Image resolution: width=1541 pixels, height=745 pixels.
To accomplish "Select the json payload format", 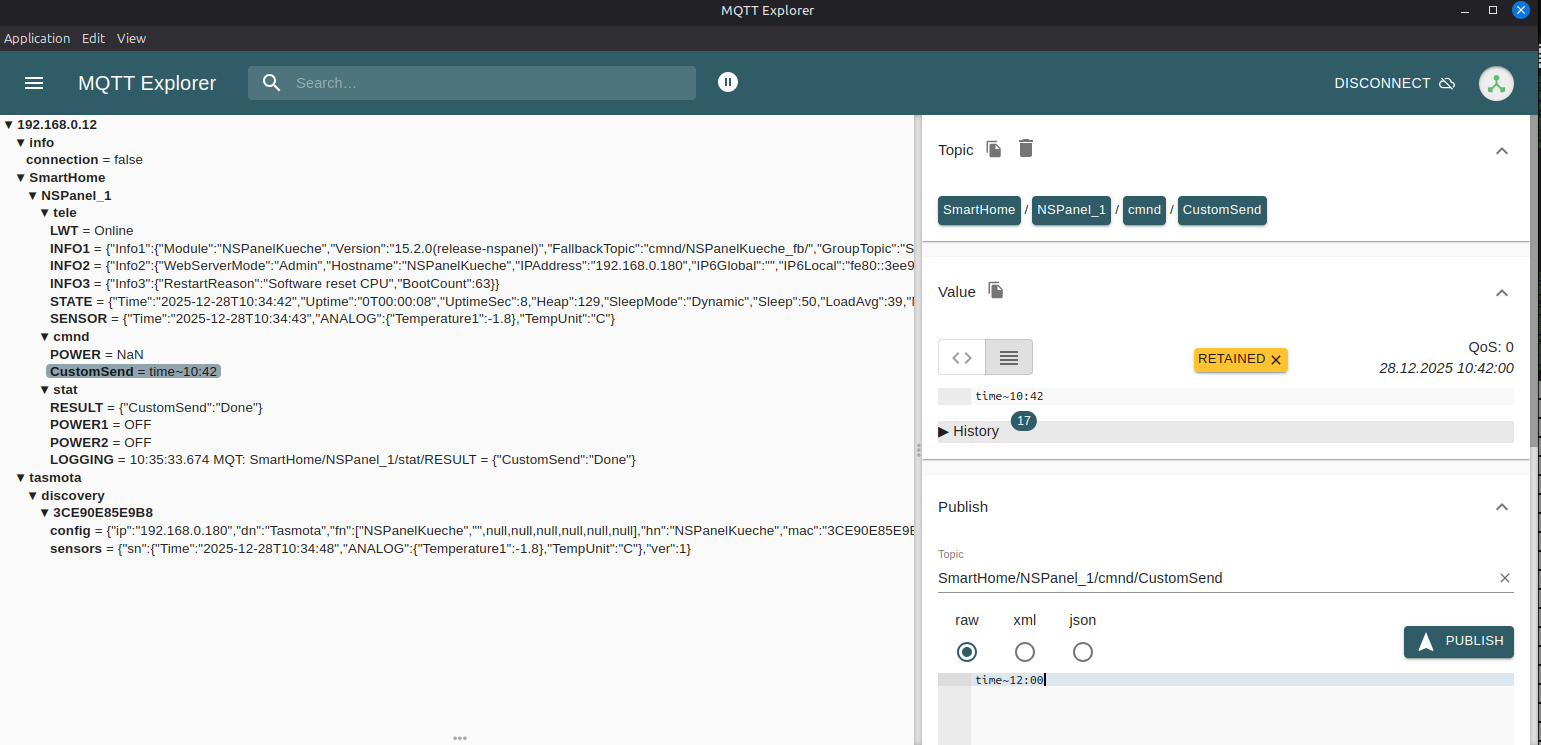I will point(1083,652).
